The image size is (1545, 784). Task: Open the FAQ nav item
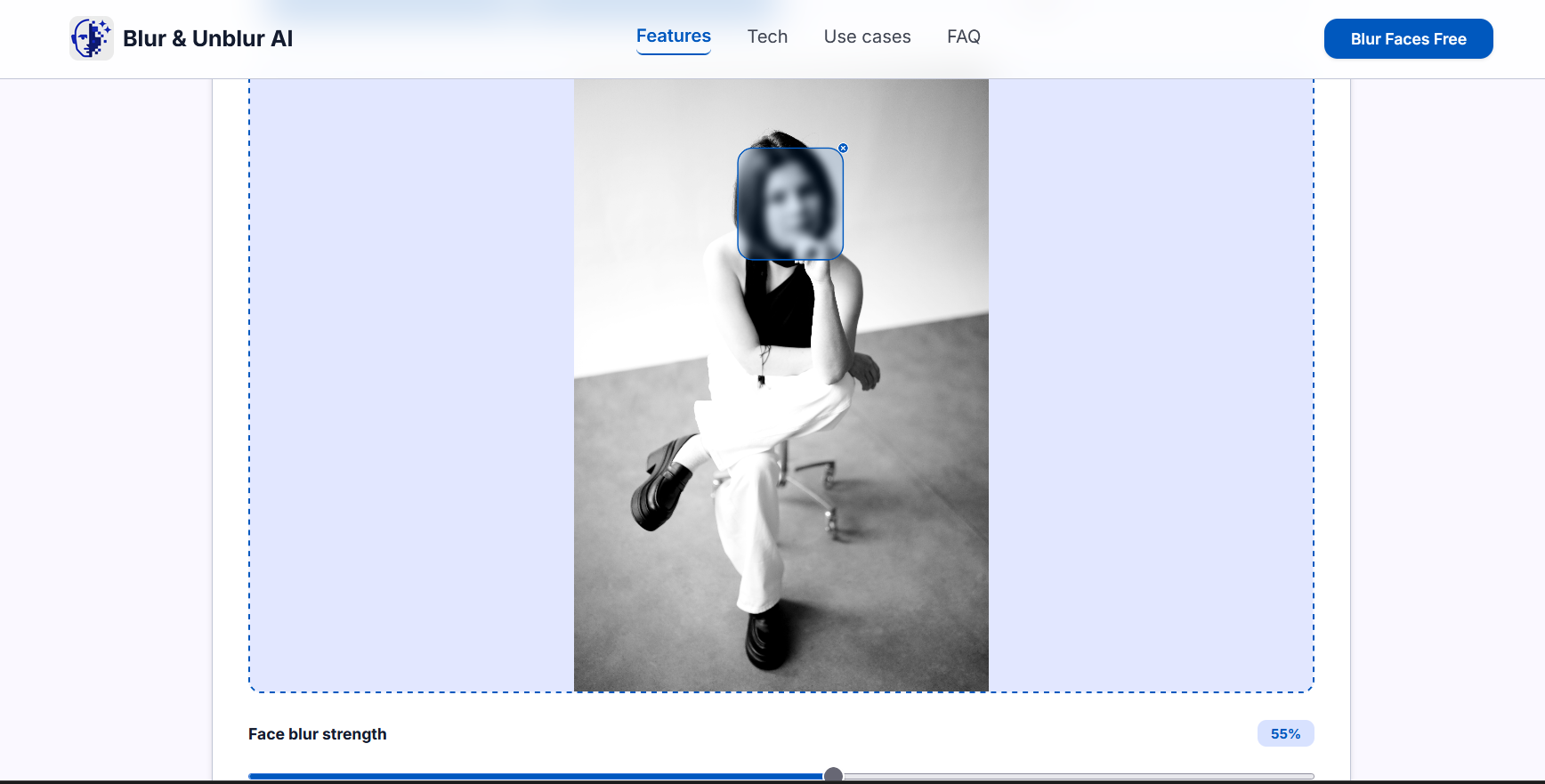[964, 36]
